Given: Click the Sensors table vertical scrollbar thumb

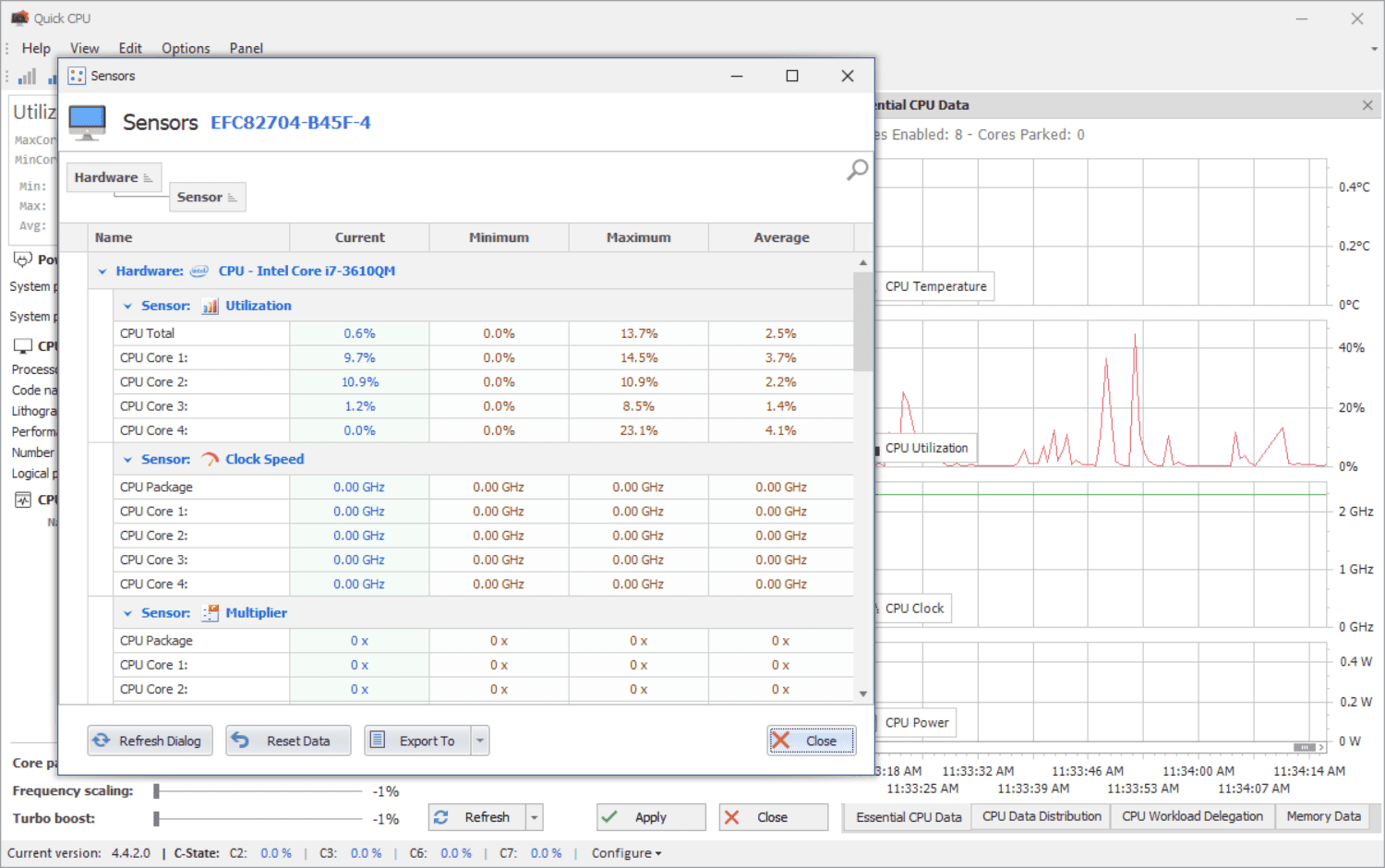Looking at the screenshot, I should 863,321.
